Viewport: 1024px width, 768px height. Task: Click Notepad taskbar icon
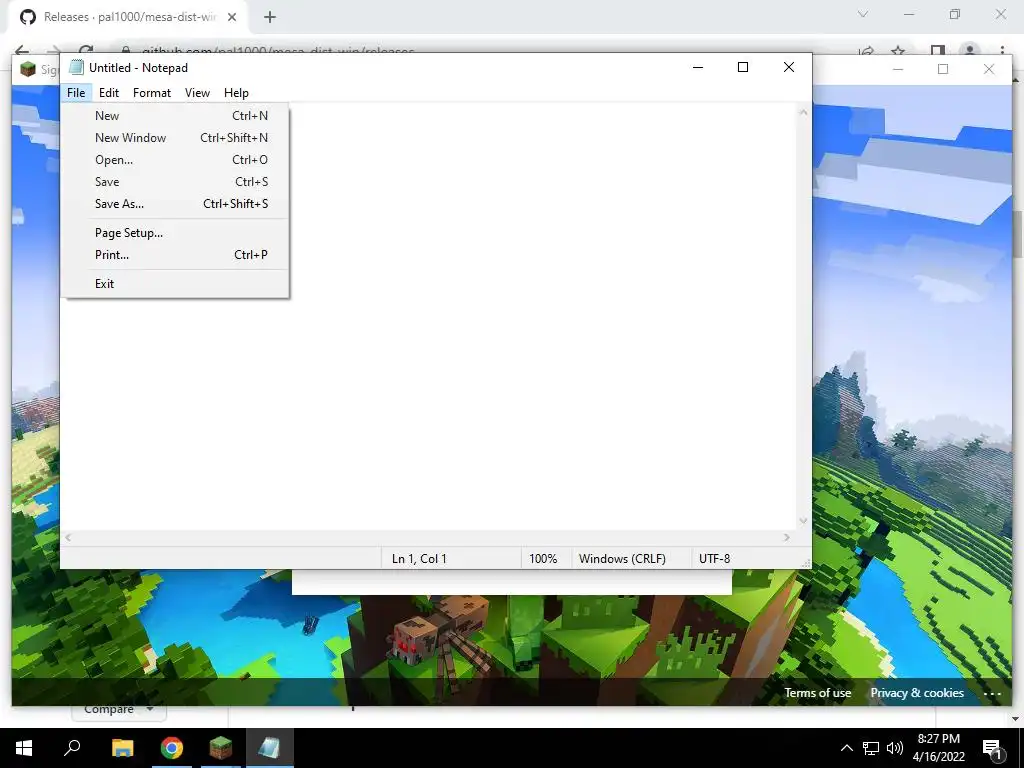pos(269,748)
